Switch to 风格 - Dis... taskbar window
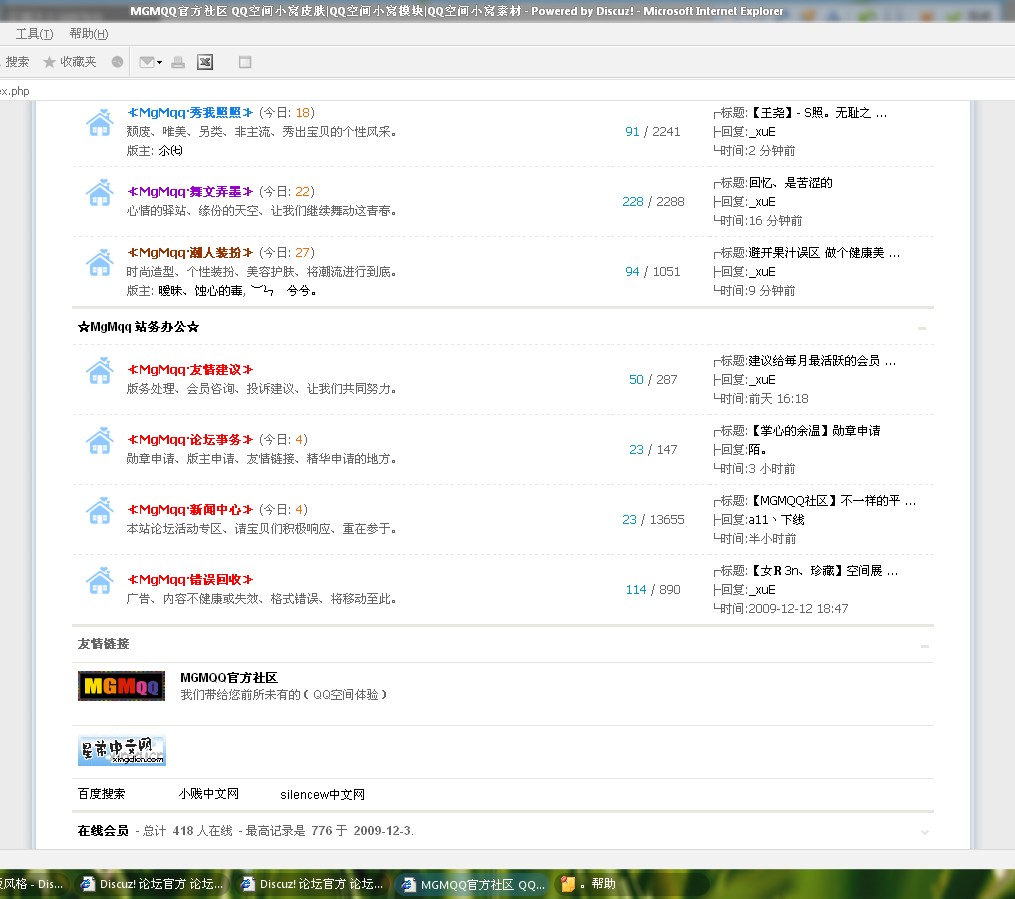The width and height of the screenshot is (1015, 899). [x=32, y=883]
